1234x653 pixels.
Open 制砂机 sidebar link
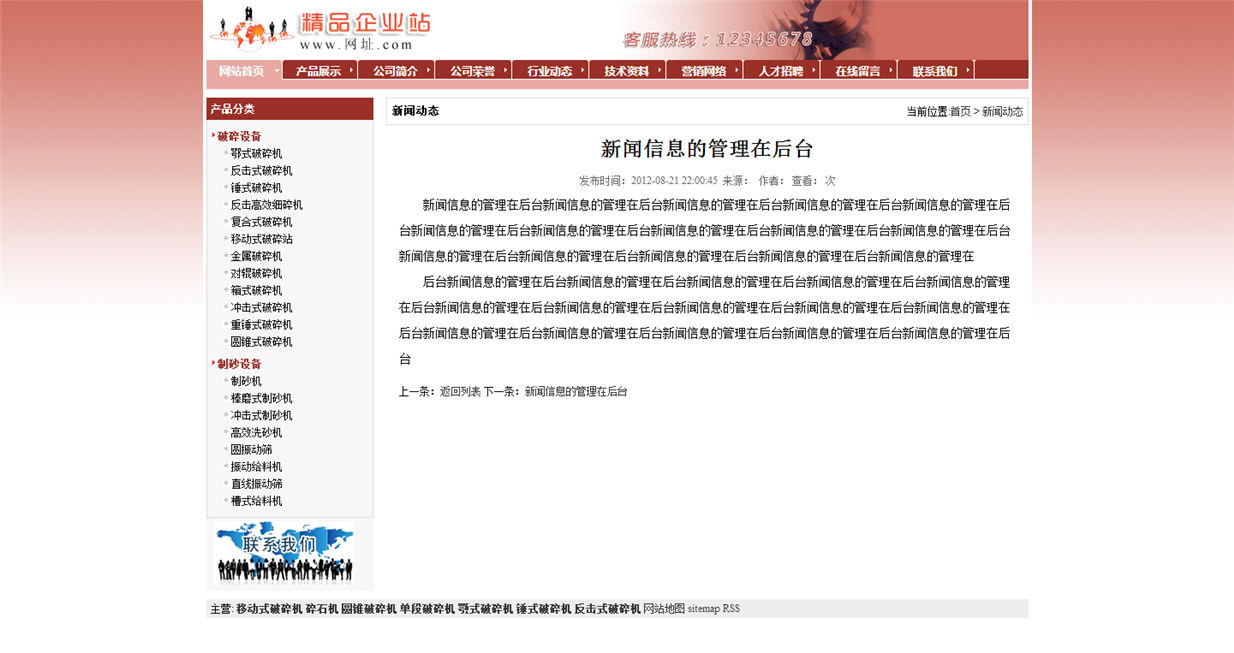[246, 381]
